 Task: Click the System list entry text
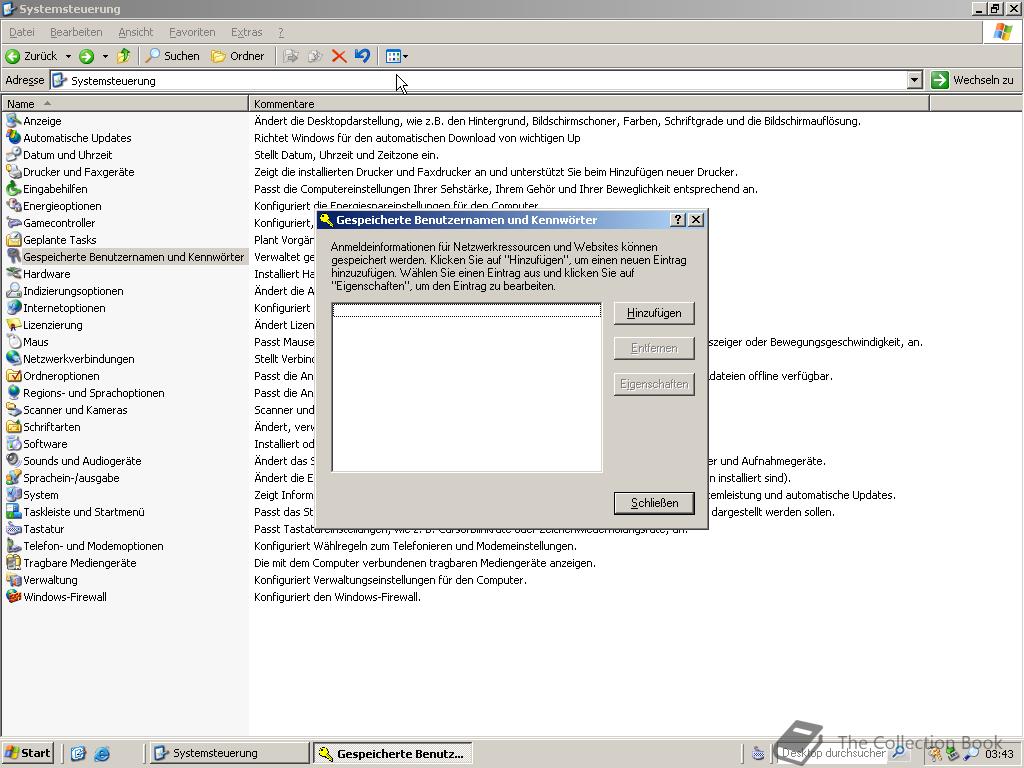click(x=40, y=495)
